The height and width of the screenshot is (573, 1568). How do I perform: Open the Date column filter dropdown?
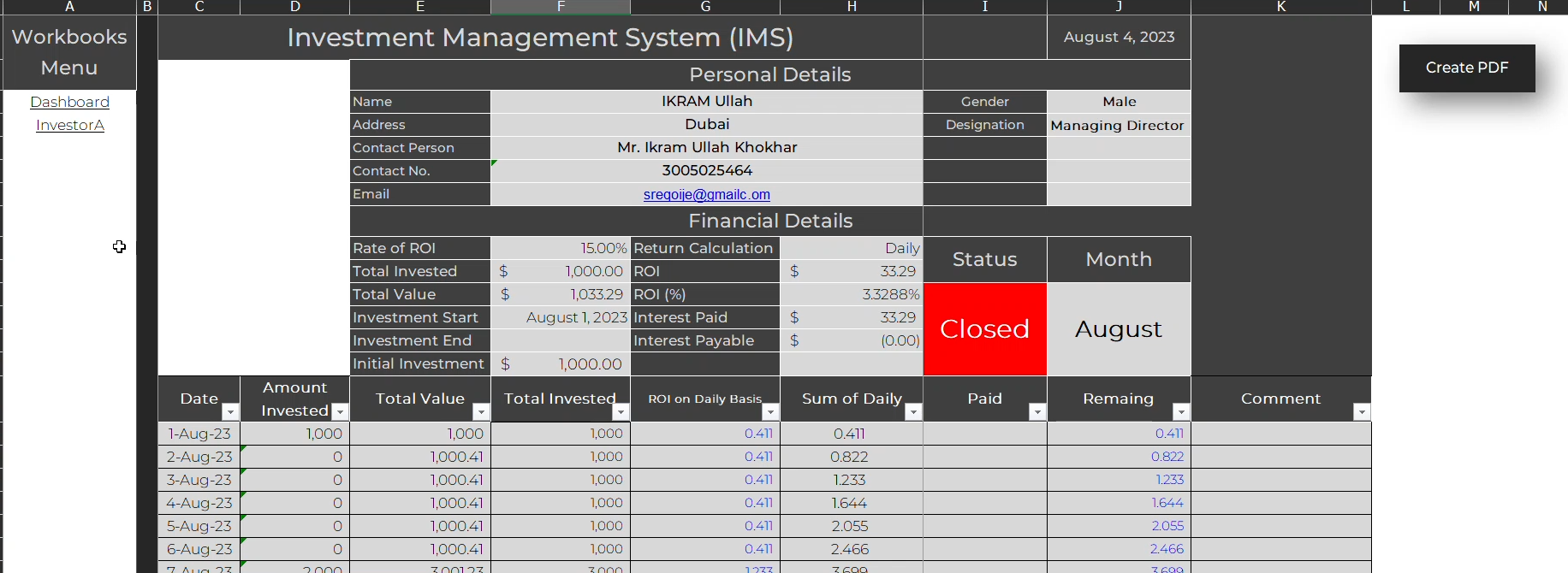pos(230,412)
